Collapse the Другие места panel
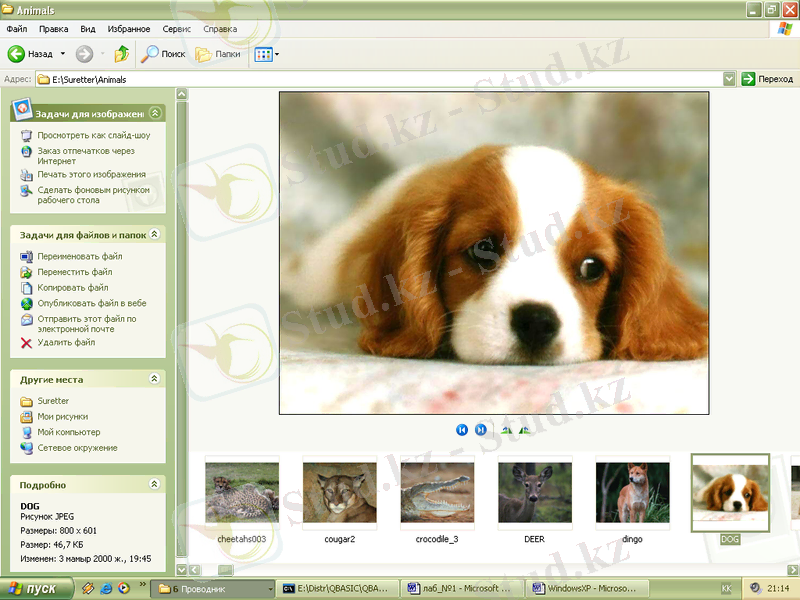Image resolution: width=800 pixels, height=600 pixels. [x=154, y=379]
